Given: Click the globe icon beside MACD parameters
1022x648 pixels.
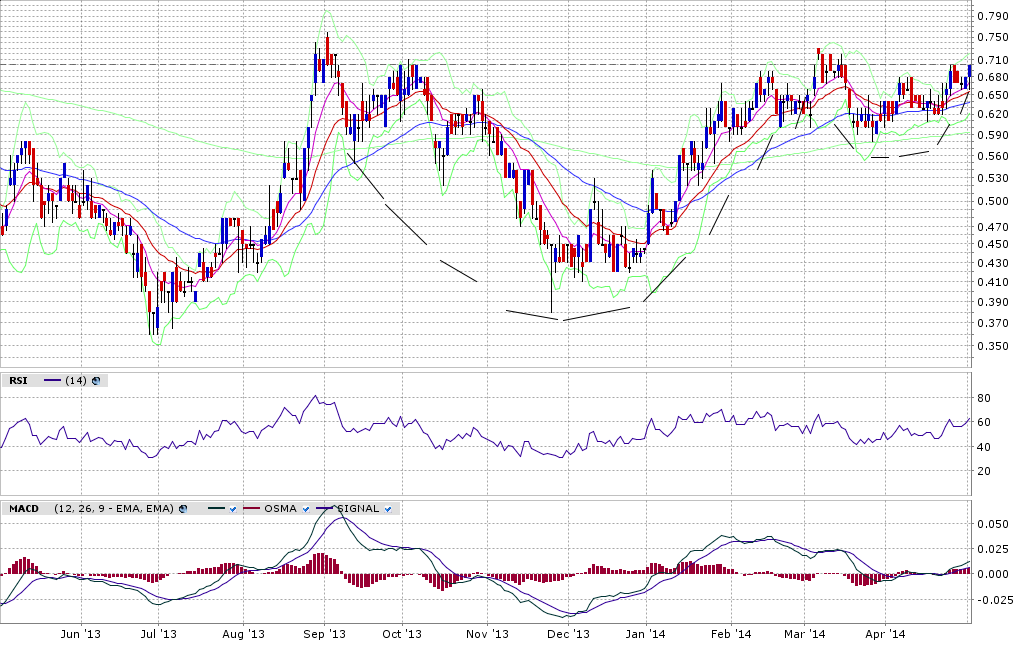Looking at the screenshot, I should [x=184, y=509].
